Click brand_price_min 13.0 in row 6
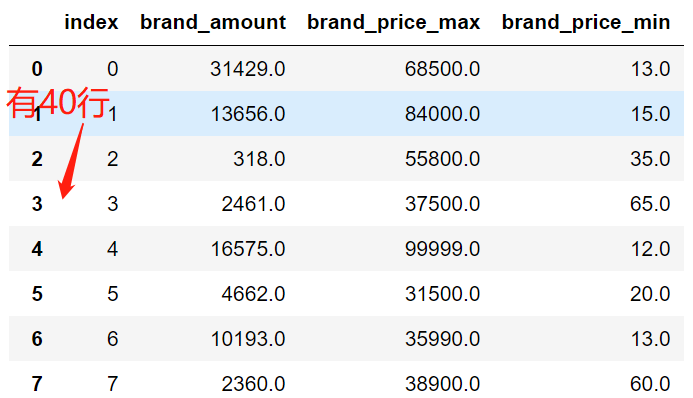Screen dimensions: 693x398 650,339
